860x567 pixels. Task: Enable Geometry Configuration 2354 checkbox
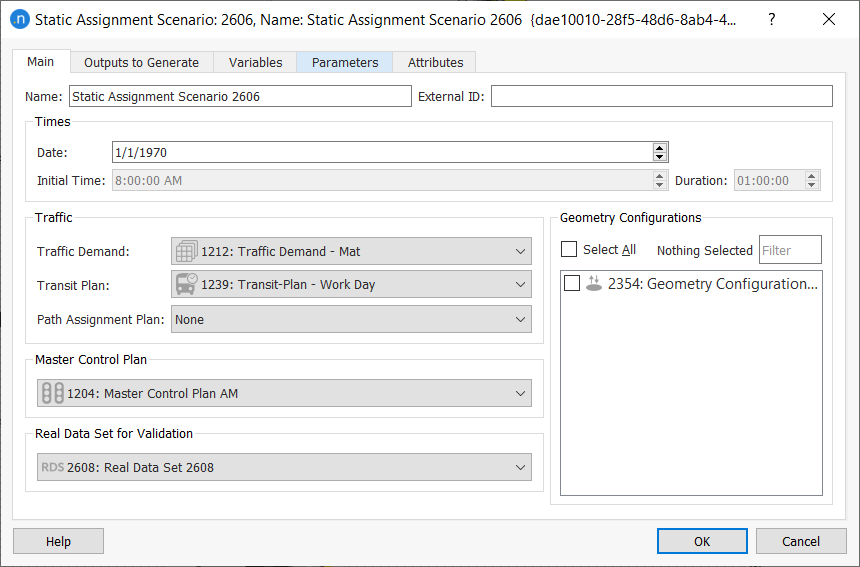572,284
